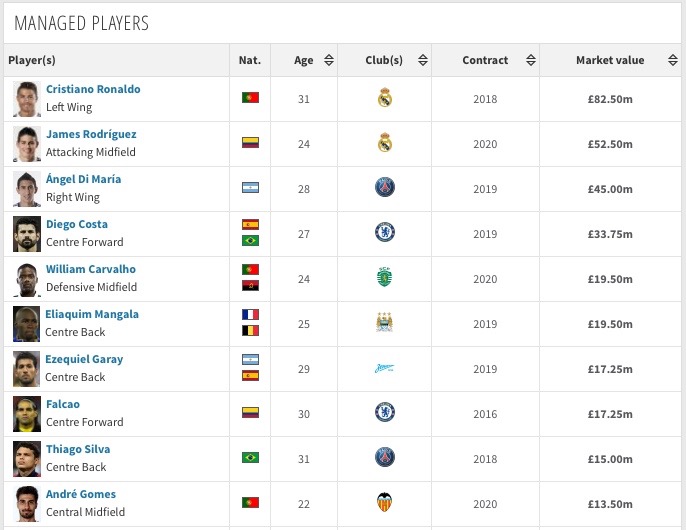Click Sporting CP crest in William Carvalho's row
This screenshot has width=686, height=530.
[385, 278]
